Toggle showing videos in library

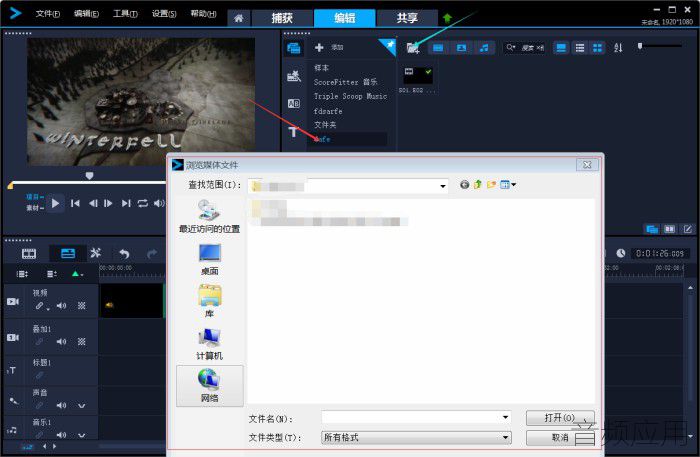point(438,48)
